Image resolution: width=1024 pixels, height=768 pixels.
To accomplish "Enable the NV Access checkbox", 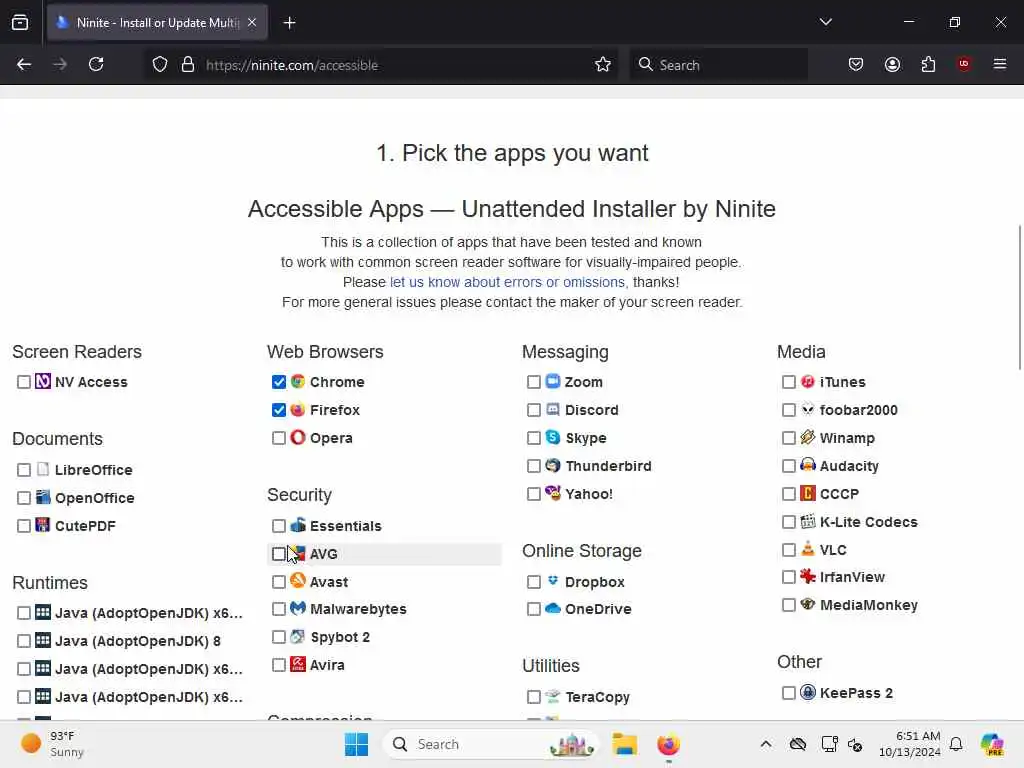I will coord(24,382).
